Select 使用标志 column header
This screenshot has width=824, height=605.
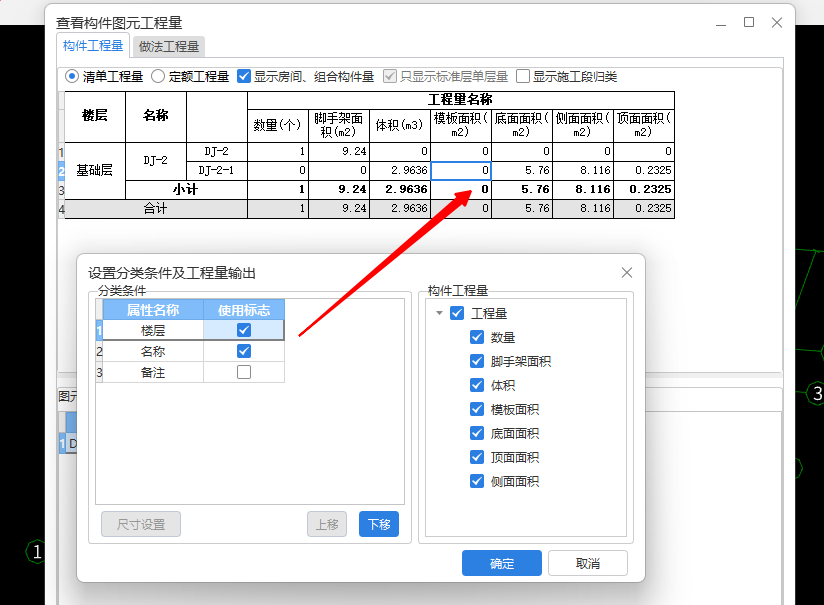[244, 310]
